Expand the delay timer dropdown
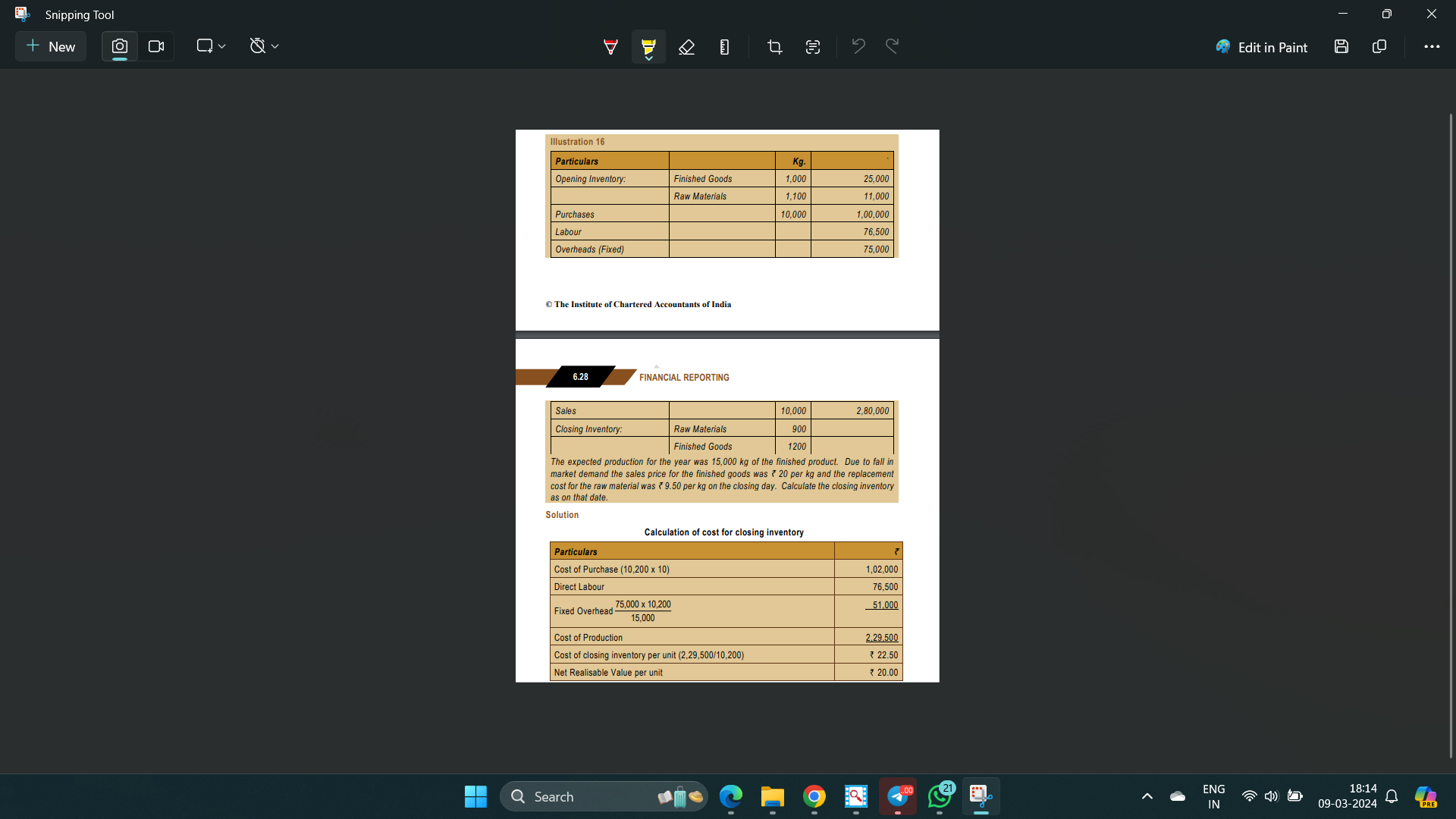The width and height of the screenshot is (1456, 819). click(x=264, y=46)
